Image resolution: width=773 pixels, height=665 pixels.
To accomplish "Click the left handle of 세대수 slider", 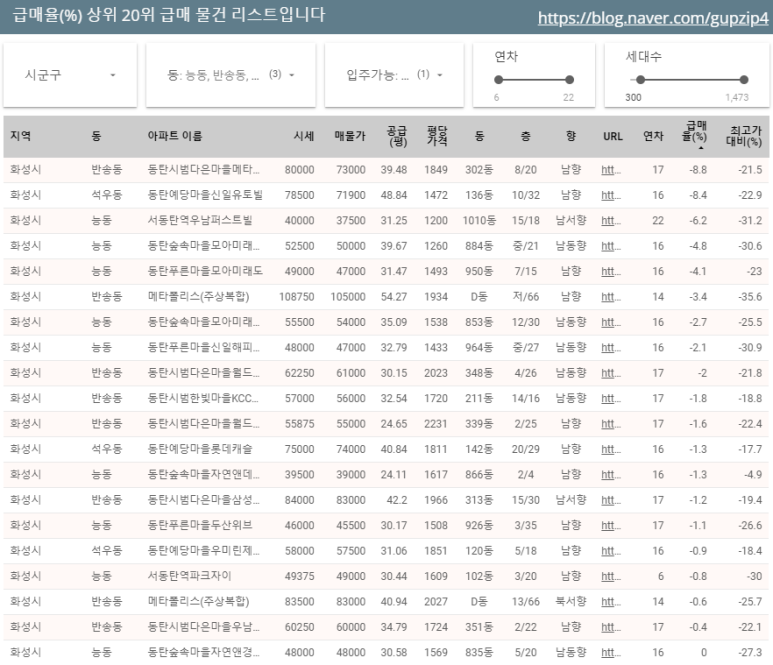I will click(640, 79).
